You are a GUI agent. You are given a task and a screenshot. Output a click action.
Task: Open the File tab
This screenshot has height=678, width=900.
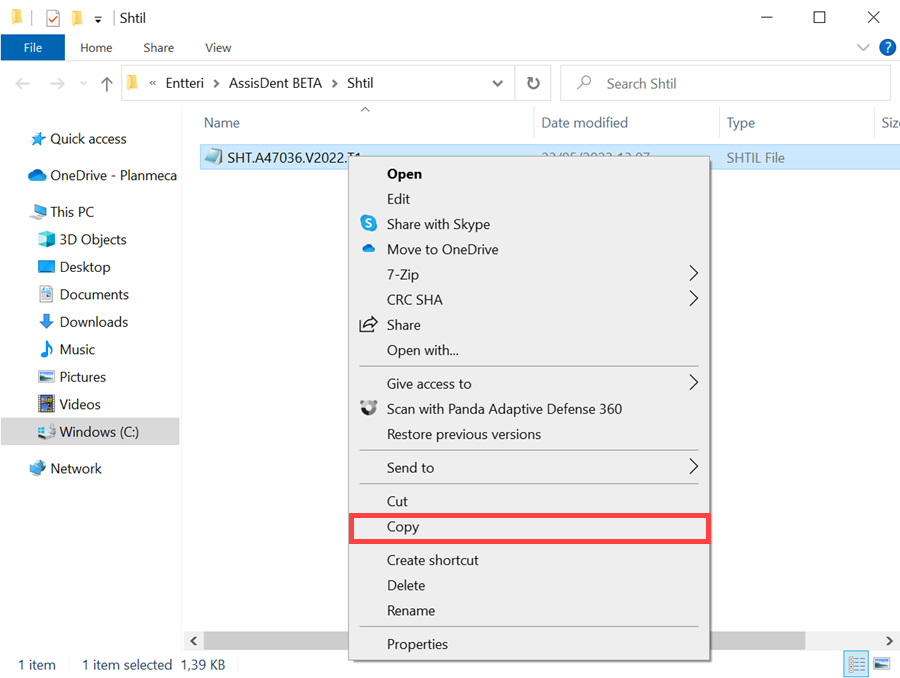tap(33, 48)
